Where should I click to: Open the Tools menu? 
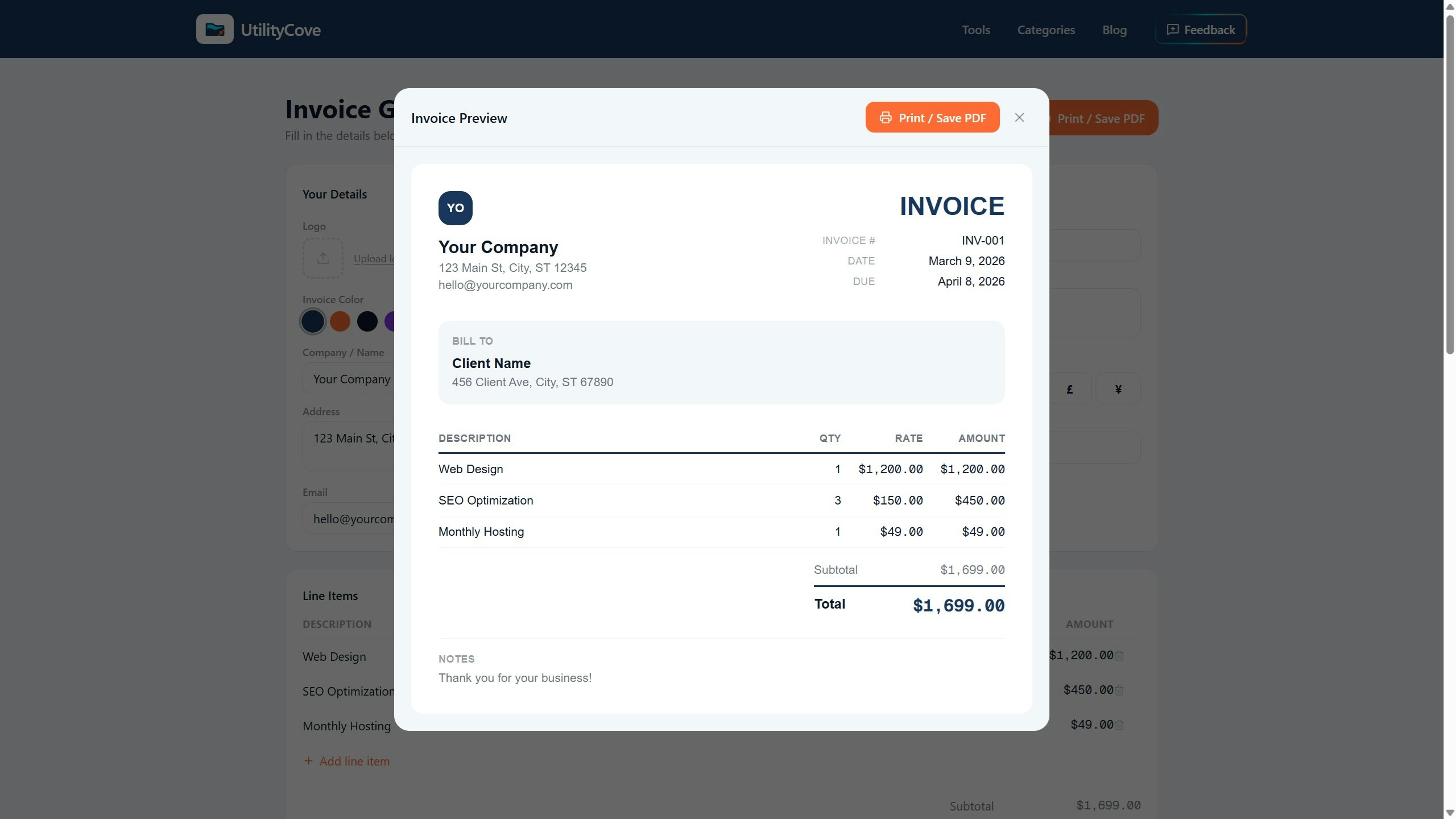[x=976, y=30]
